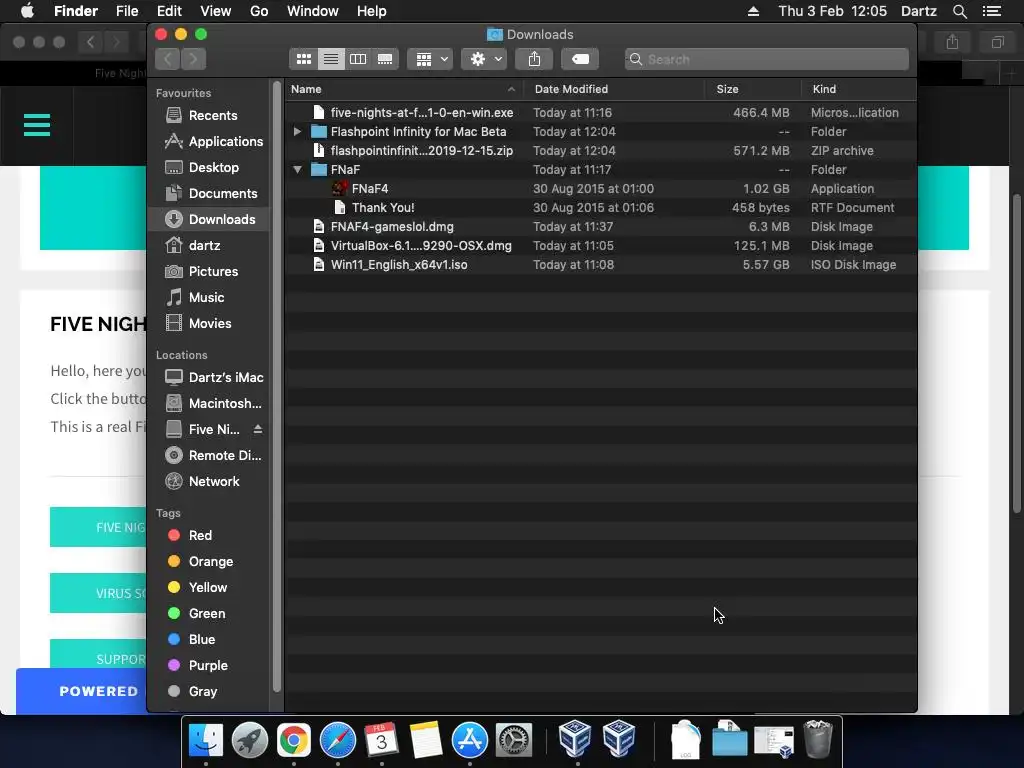
Task: Open the gear action menu
Action: click(485, 59)
